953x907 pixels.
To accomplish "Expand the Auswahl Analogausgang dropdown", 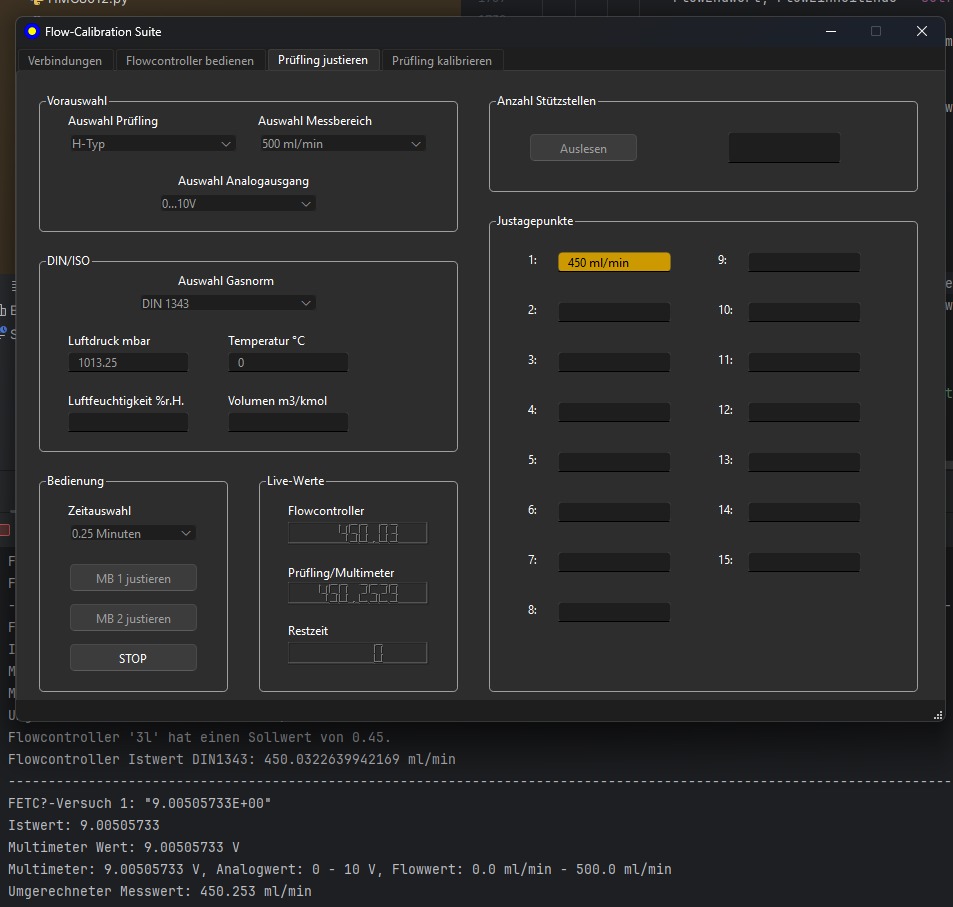I will 238,204.
